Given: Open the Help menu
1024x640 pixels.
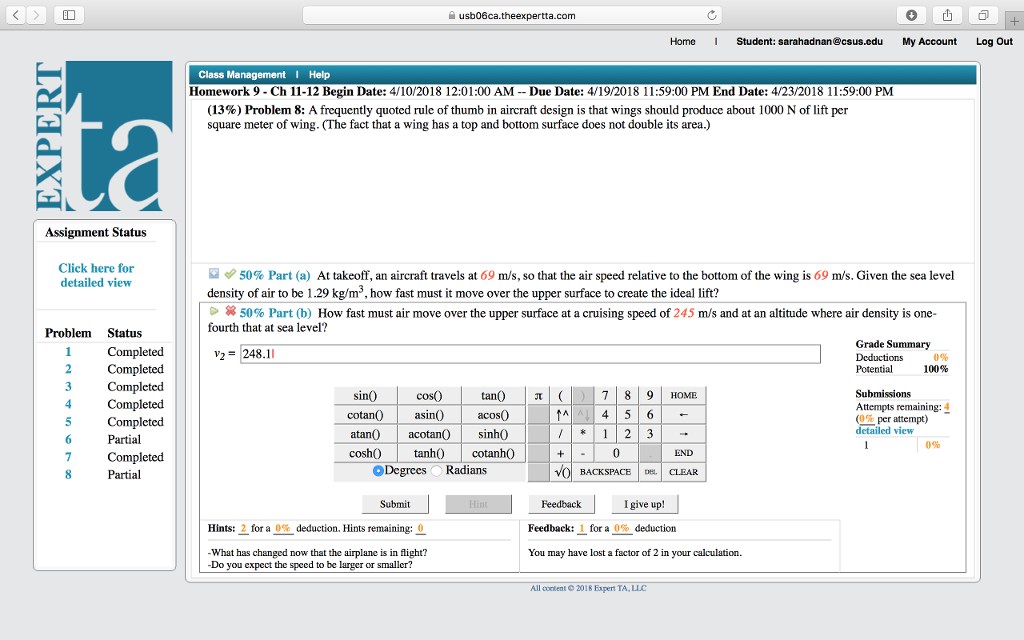Looking at the screenshot, I should pyautogui.click(x=319, y=75).
